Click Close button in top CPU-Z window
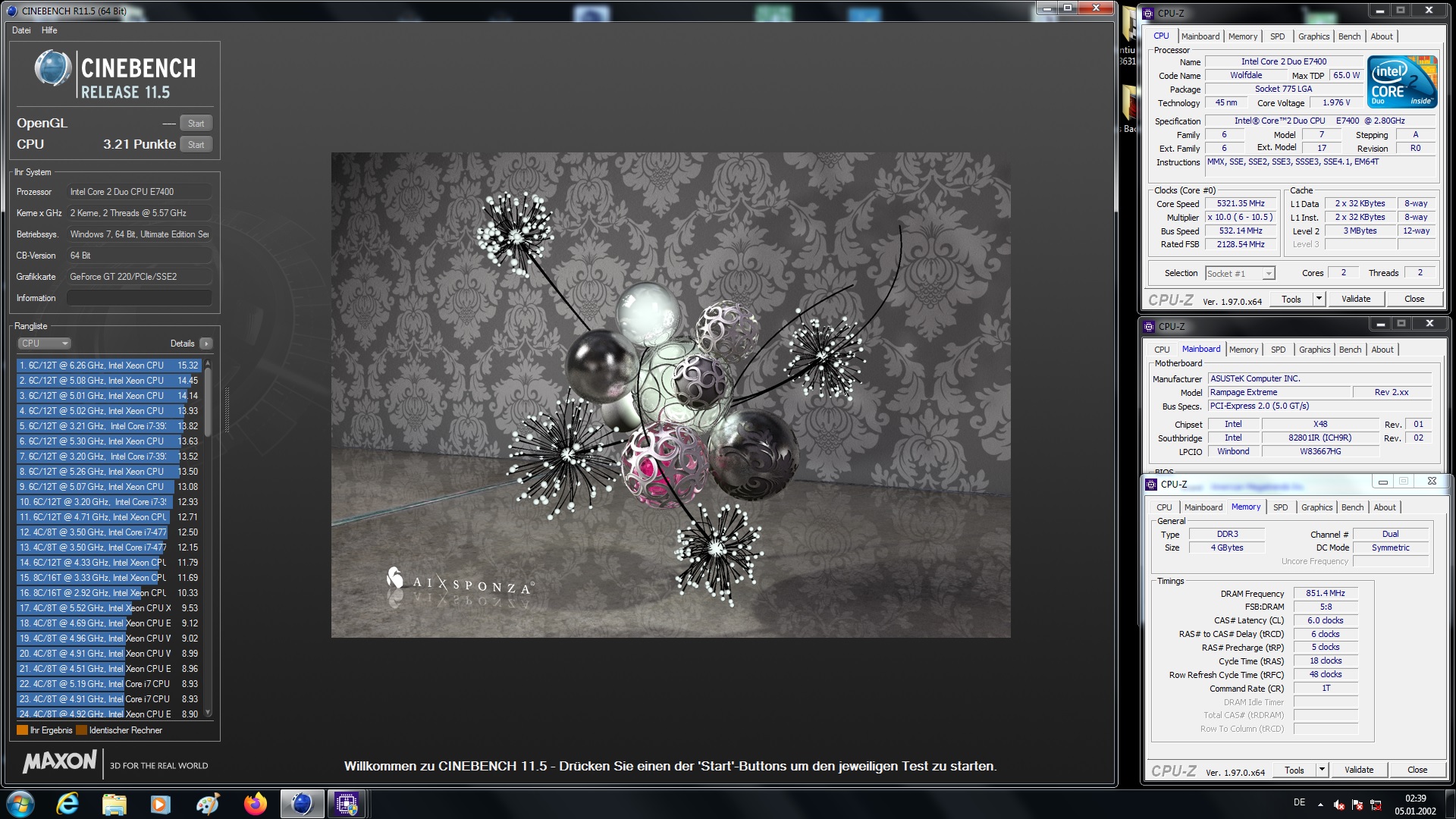Image resolution: width=1456 pixels, height=819 pixels. point(1414,299)
